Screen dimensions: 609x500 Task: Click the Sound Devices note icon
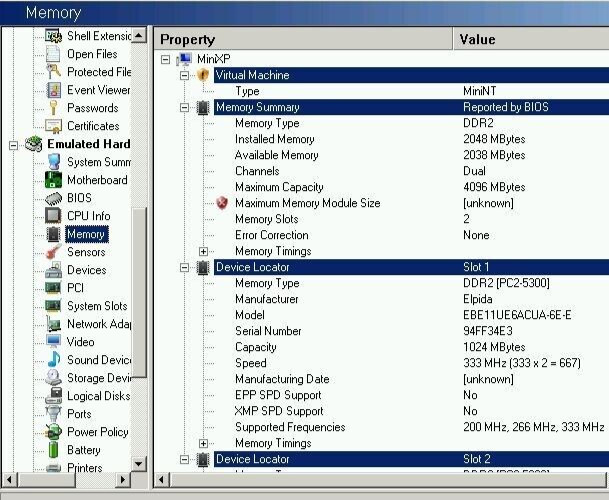[x=53, y=359]
